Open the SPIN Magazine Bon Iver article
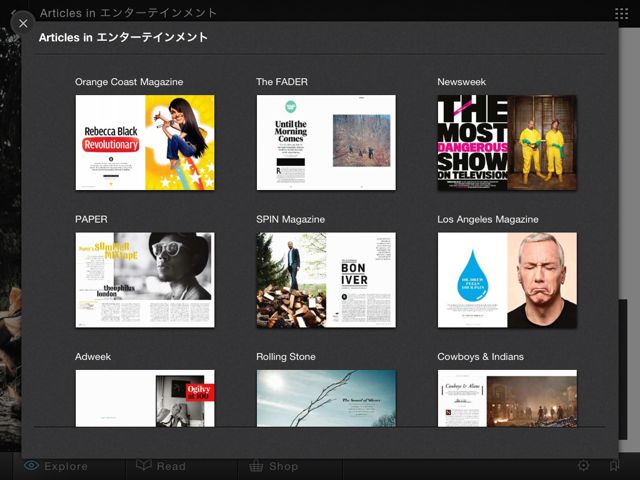 (326, 280)
